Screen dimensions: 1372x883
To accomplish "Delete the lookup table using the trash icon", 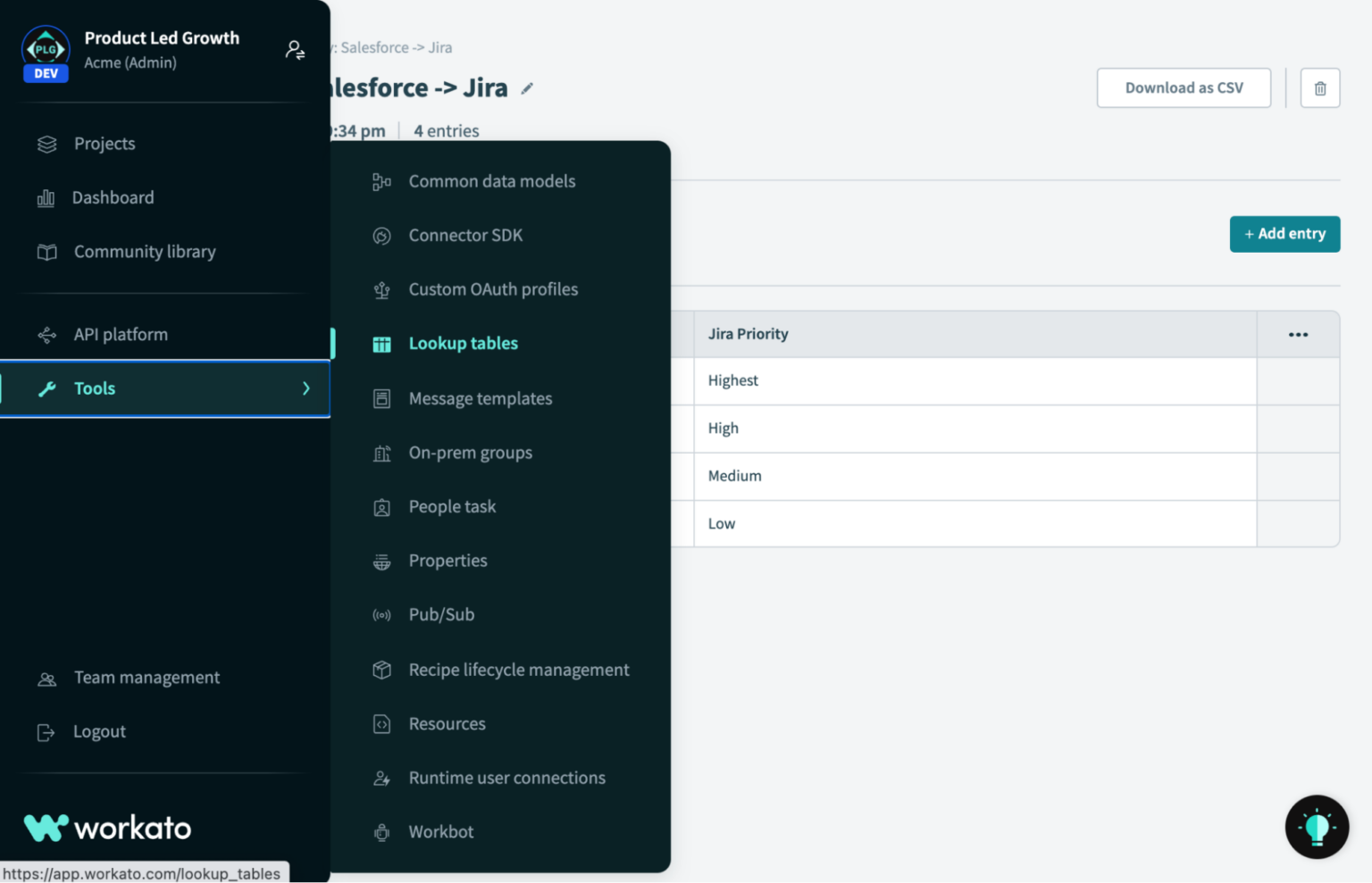I will tap(1319, 87).
